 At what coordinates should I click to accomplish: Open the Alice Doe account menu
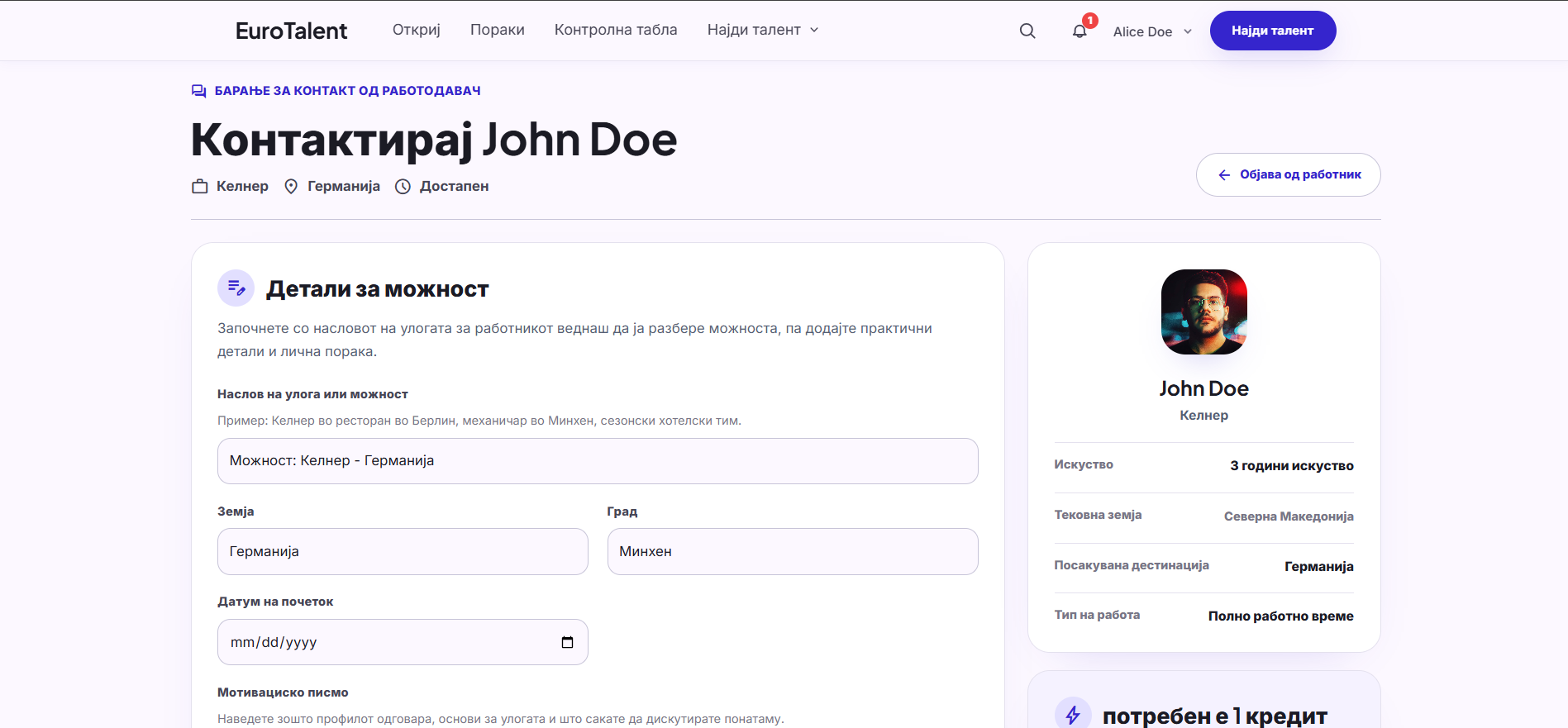pos(1152,31)
